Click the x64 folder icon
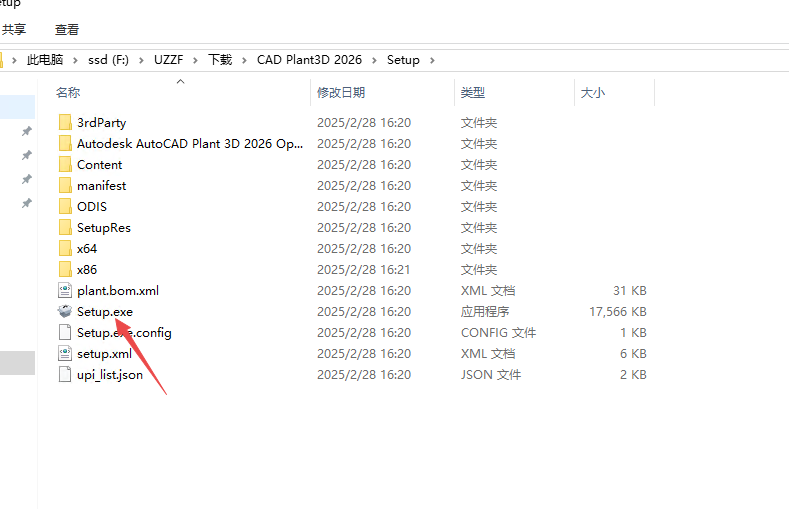The image size is (789, 509). (65, 248)
